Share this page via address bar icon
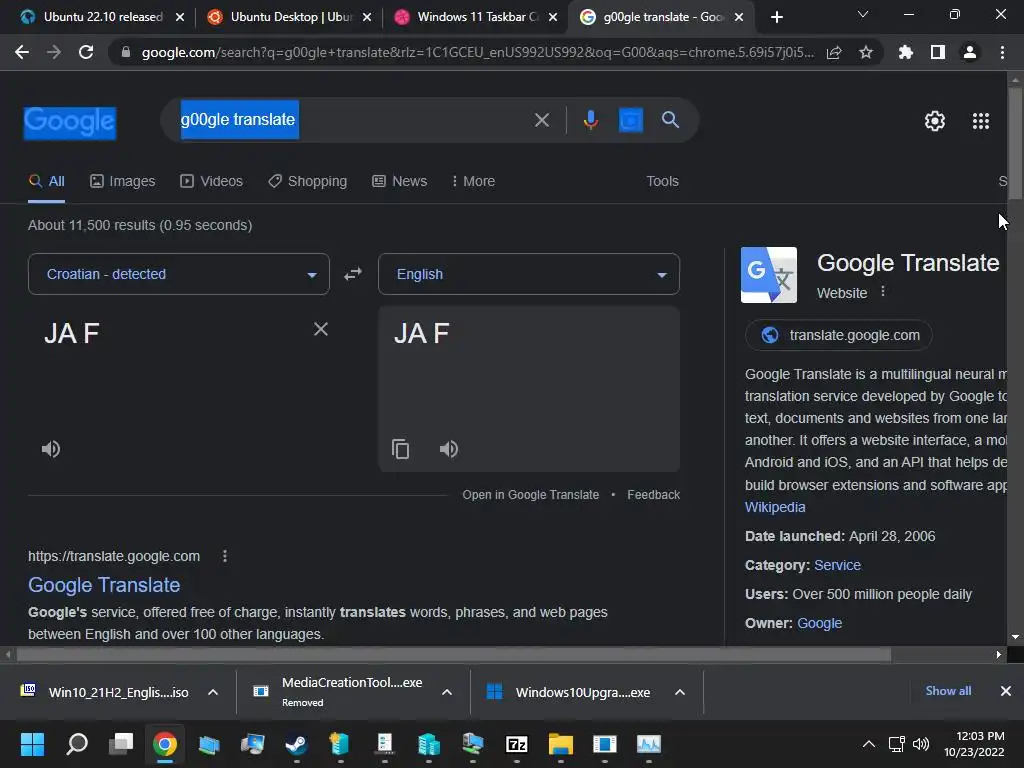 pos(834,53)
